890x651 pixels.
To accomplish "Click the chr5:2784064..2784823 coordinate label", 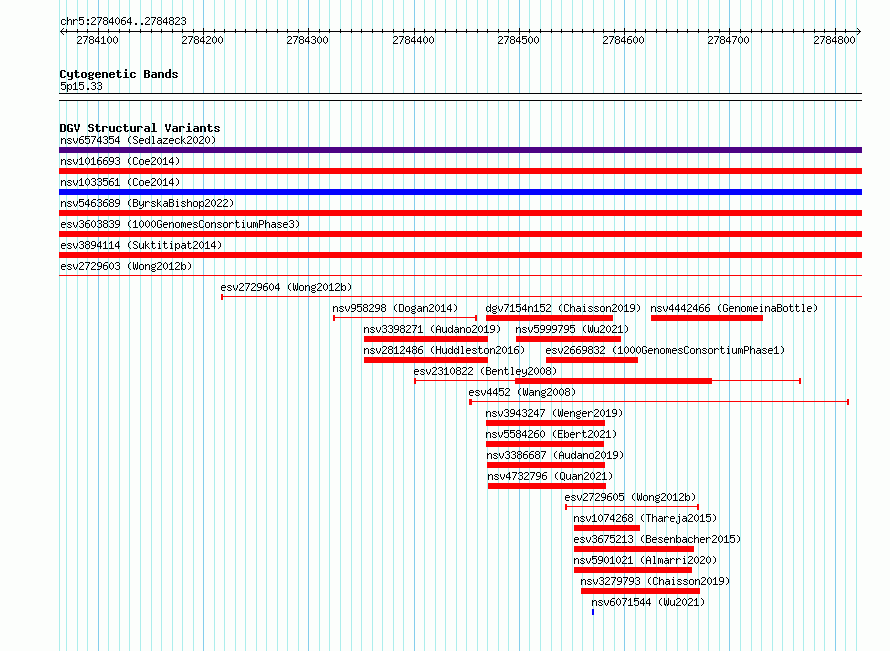I will (x=123, y=21).
